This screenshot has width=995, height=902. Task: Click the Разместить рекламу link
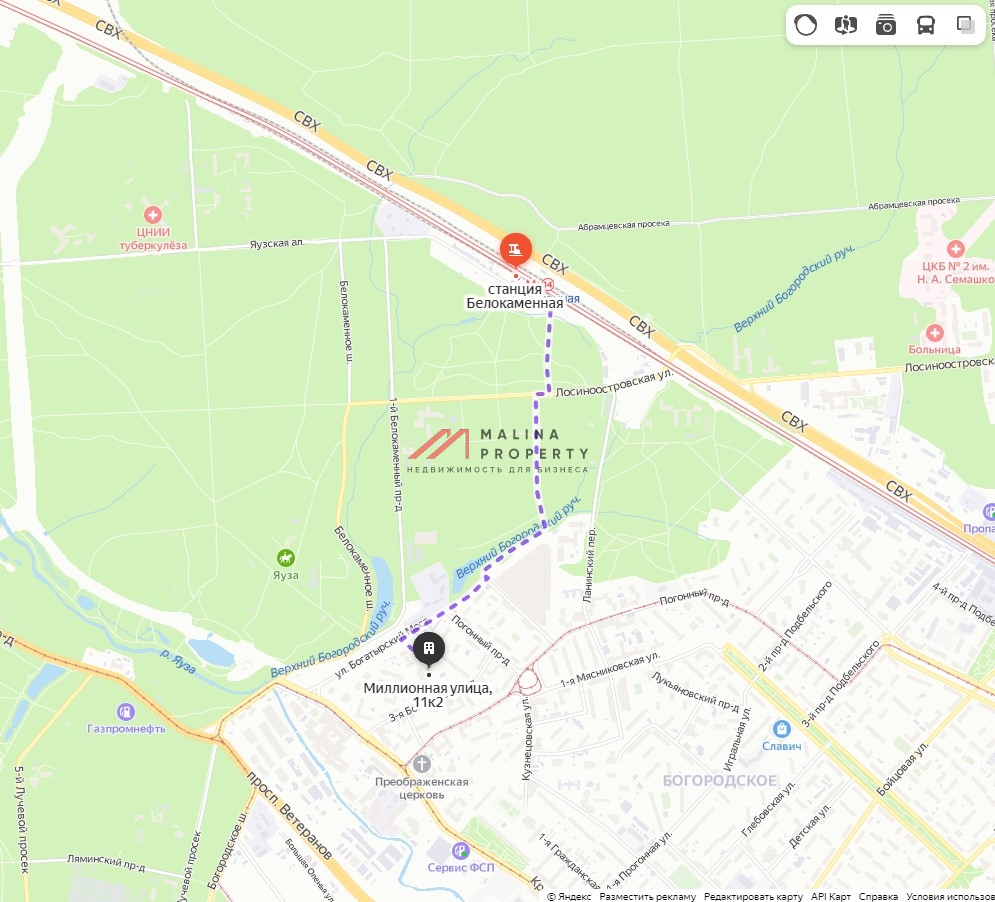point(647,896)
